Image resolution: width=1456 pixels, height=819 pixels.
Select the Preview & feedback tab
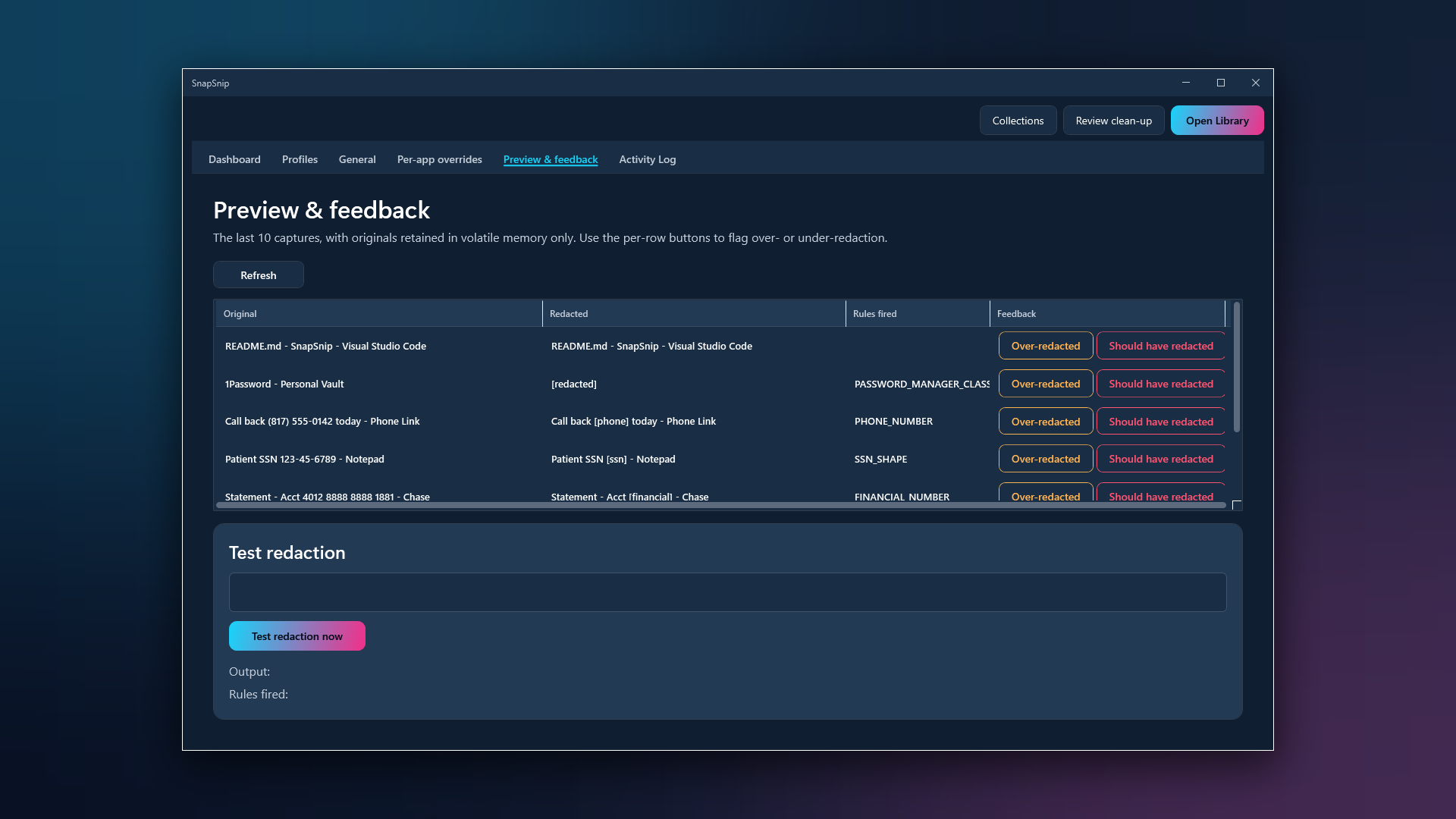tap(551, 159)
